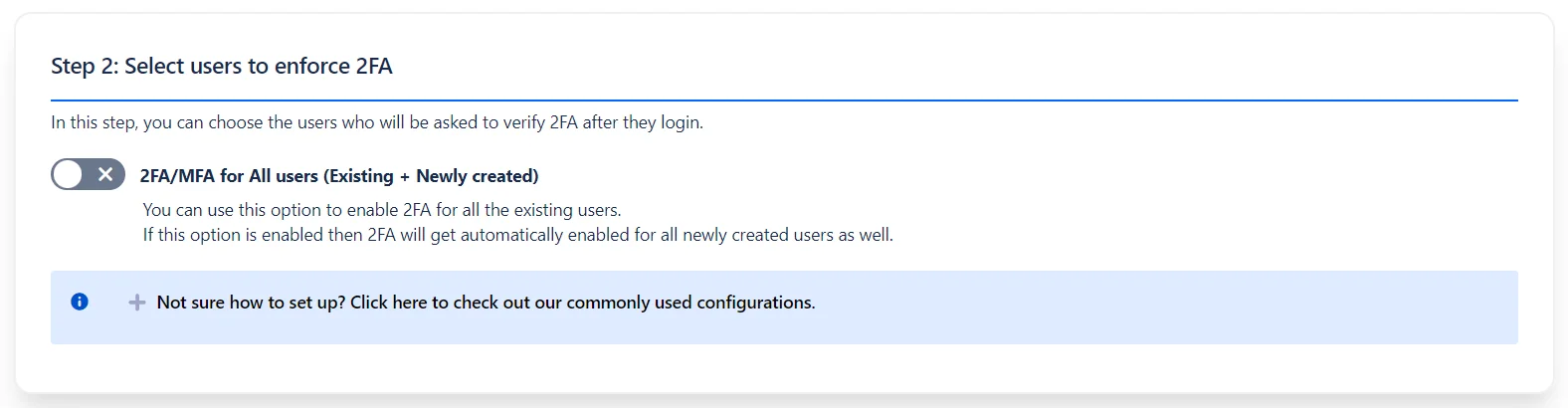This screenshot has height=408, width=1568.
Task: Expand commonly used configurations with the plus icon
Action: tap(137, 303)
